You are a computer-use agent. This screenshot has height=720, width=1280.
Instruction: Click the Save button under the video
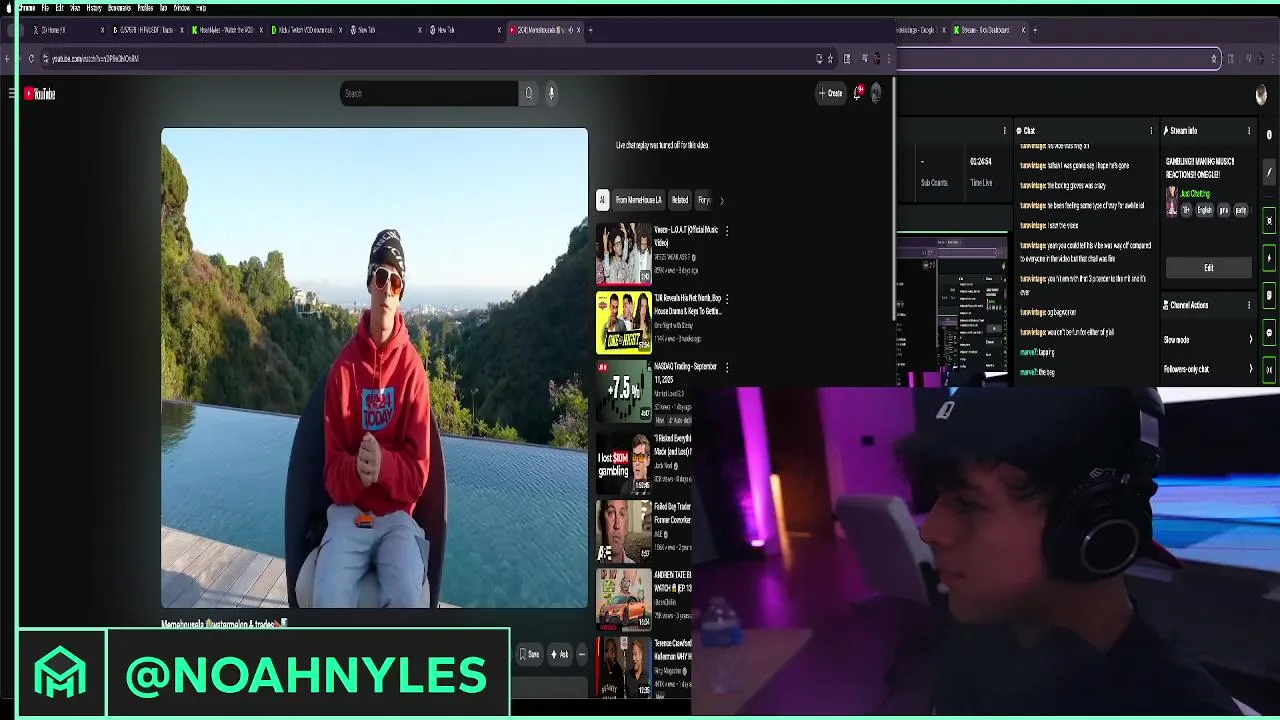[529, 654]
